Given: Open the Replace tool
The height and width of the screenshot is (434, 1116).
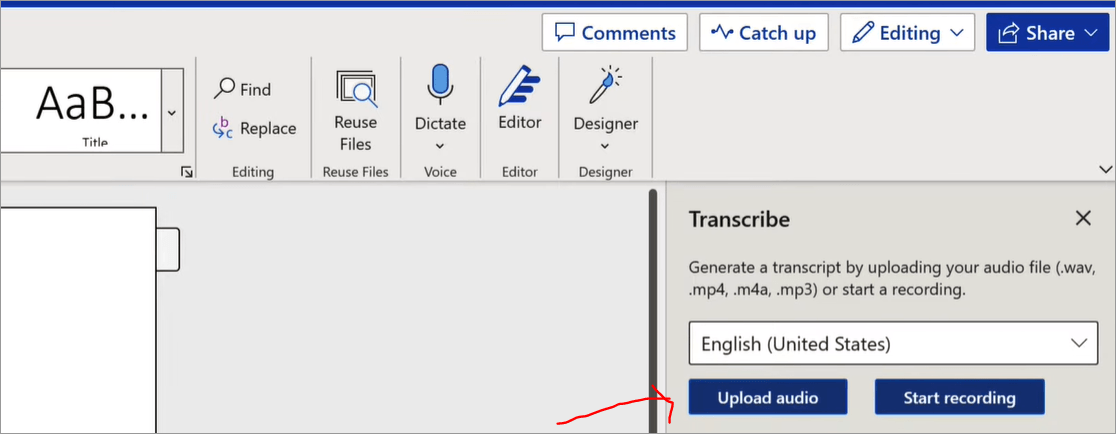Looking at the screenshot, I should coord(254,128).
